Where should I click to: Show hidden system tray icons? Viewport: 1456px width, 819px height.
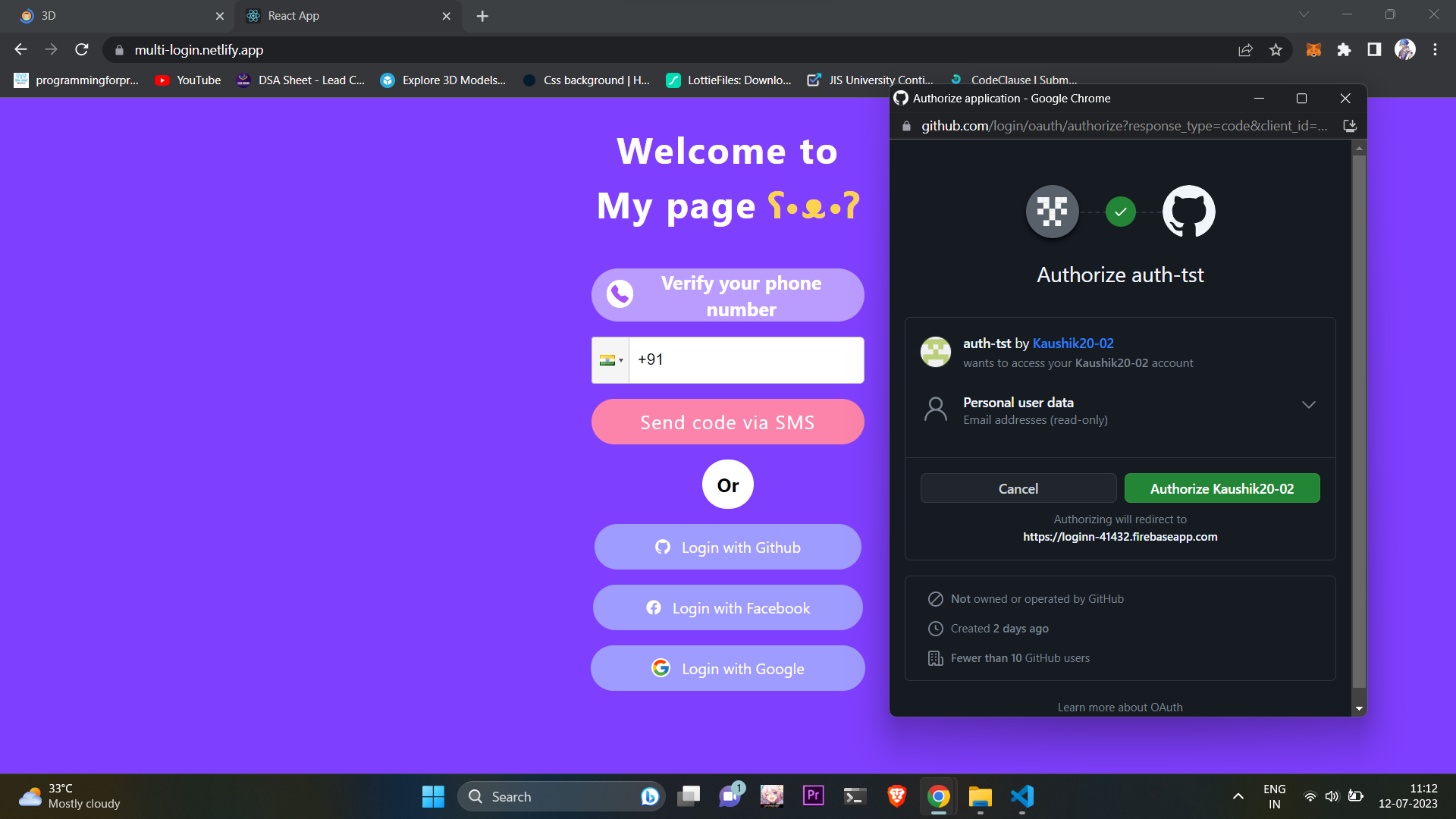[x=1238, y=796]
